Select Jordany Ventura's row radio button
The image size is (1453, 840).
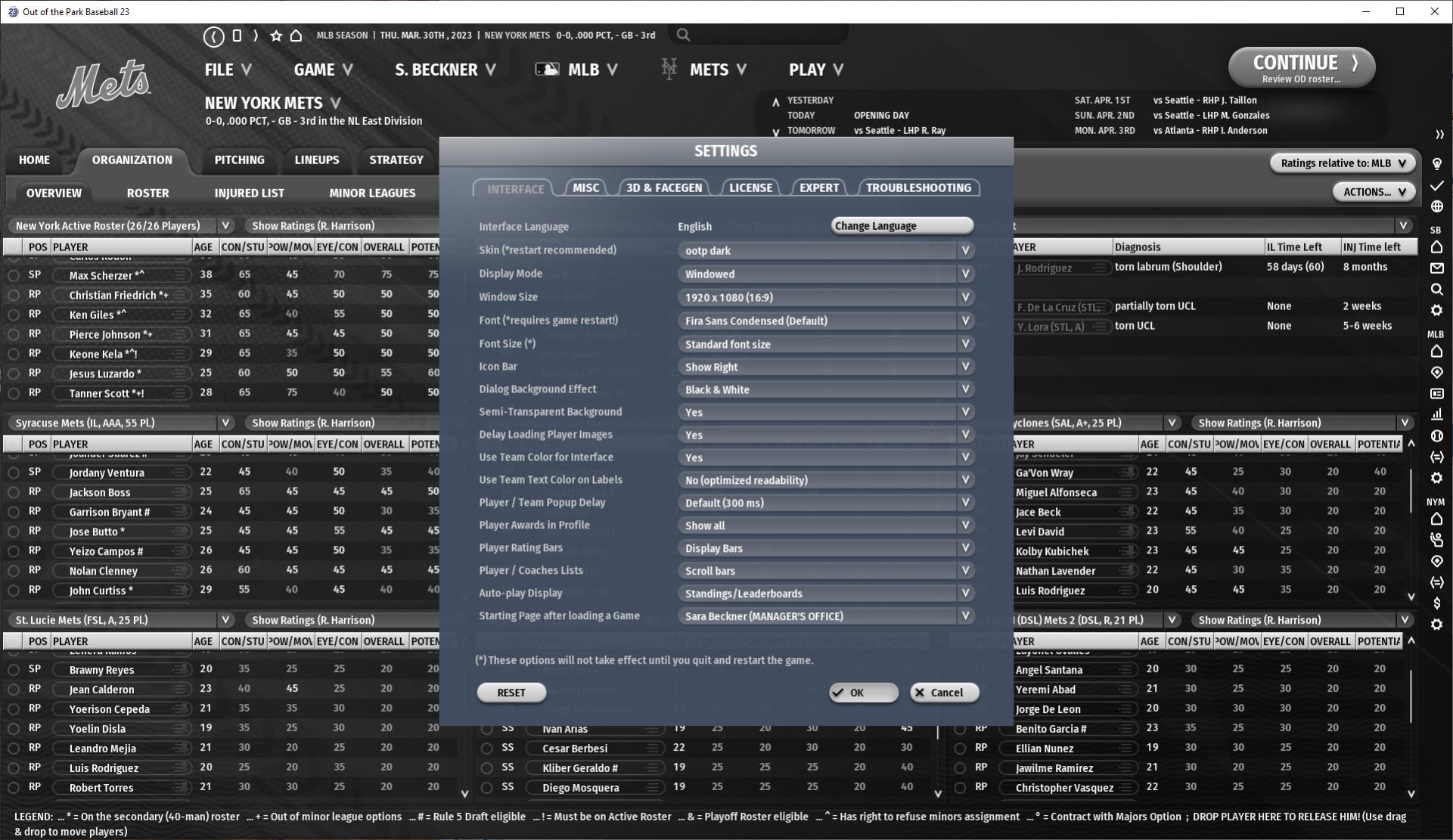point(14,473)
